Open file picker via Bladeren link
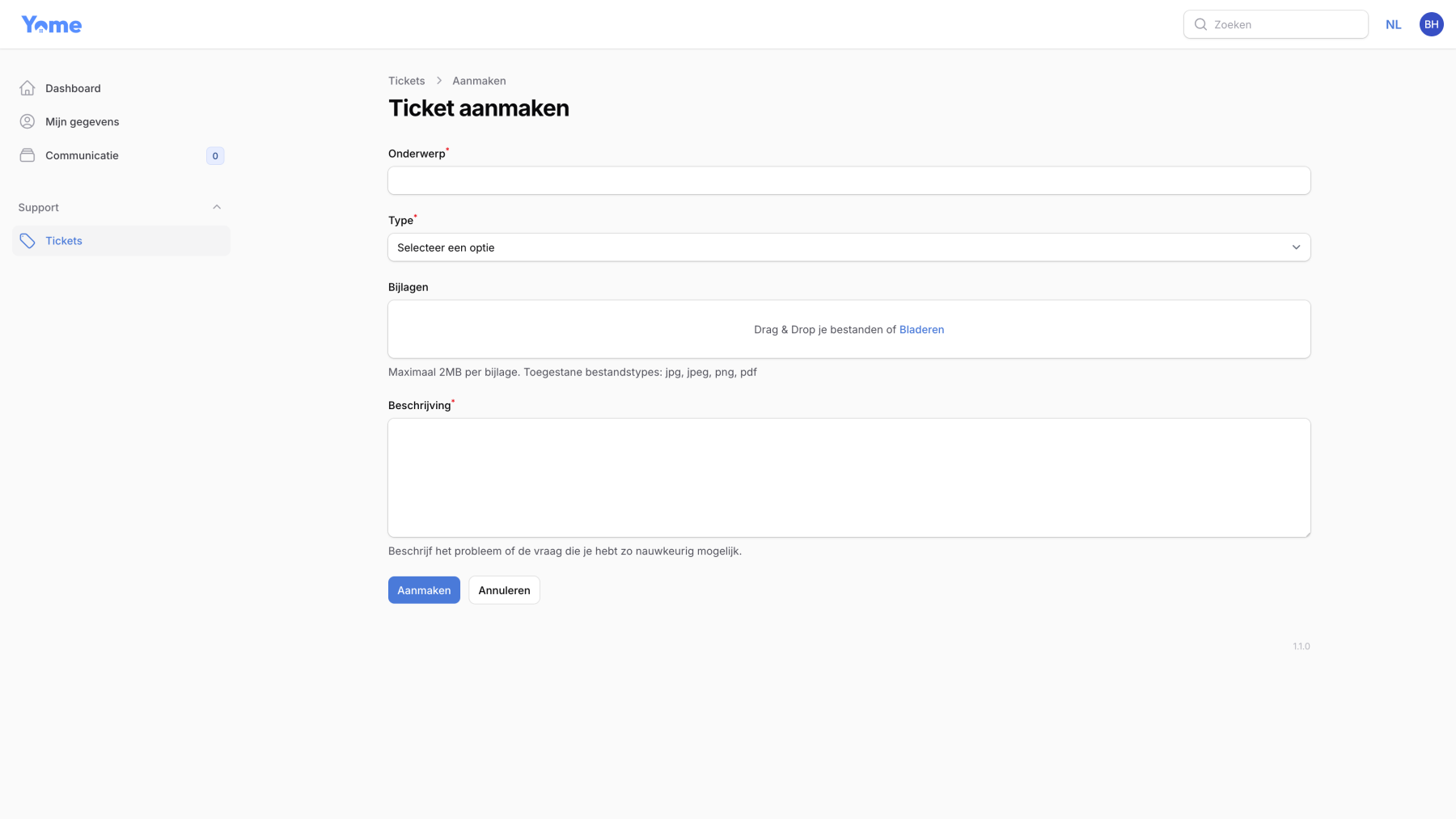 921,329
